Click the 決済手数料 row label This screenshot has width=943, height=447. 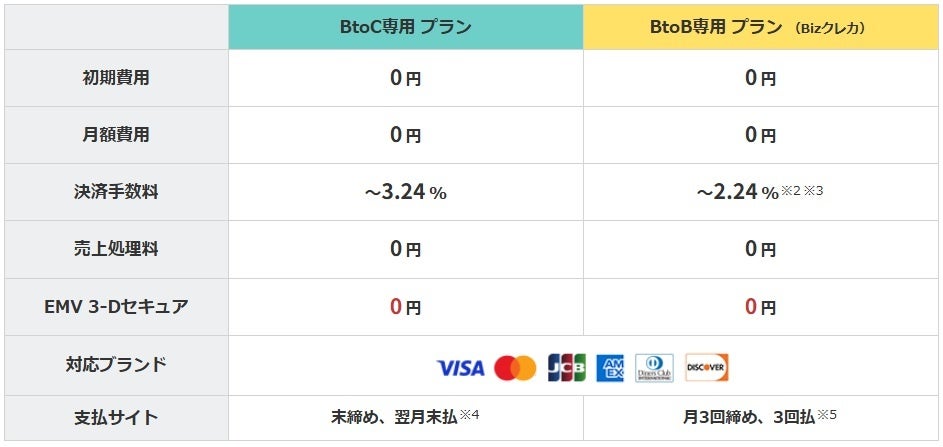(x=116, y=192)
